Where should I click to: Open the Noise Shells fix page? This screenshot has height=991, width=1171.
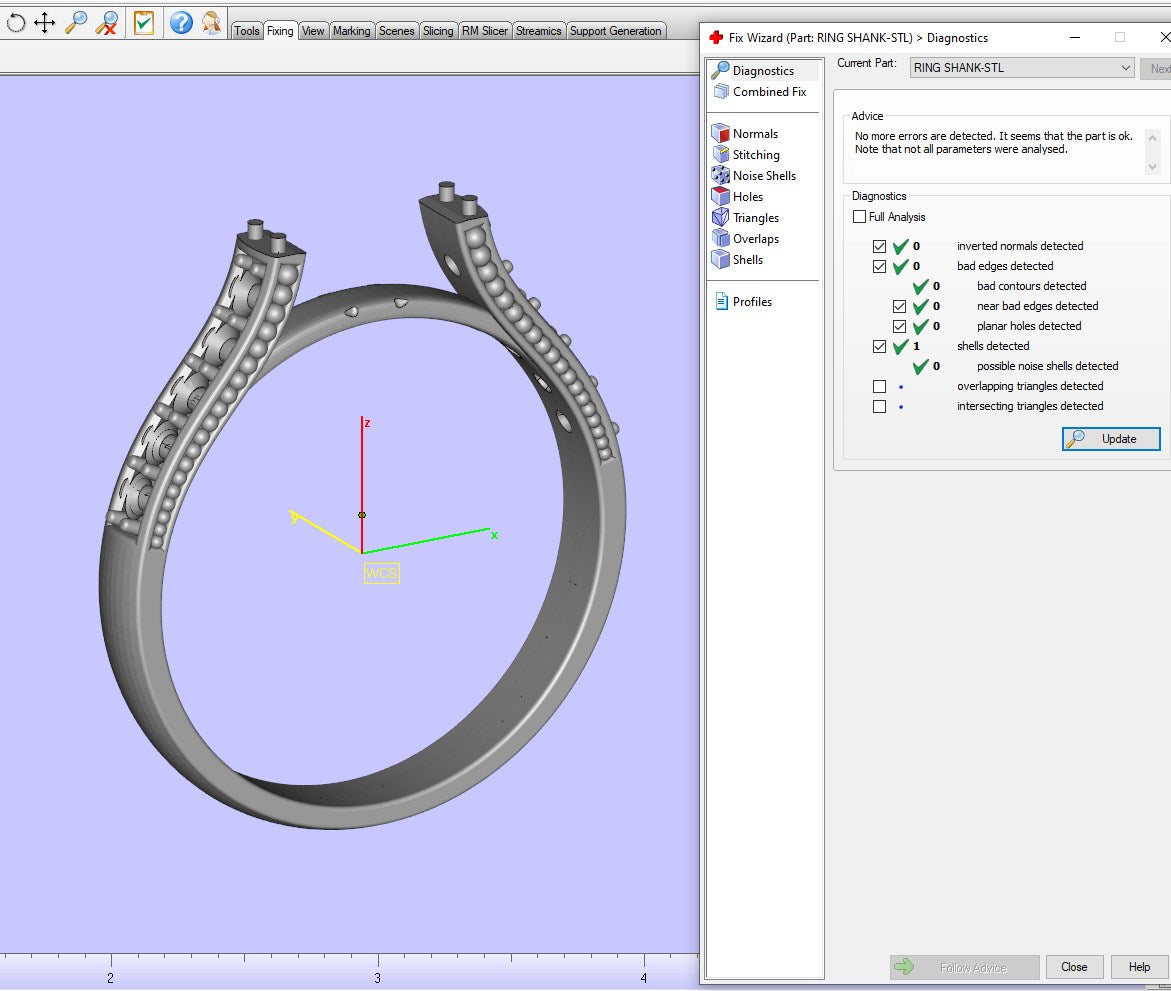click(x=764, y=176)
